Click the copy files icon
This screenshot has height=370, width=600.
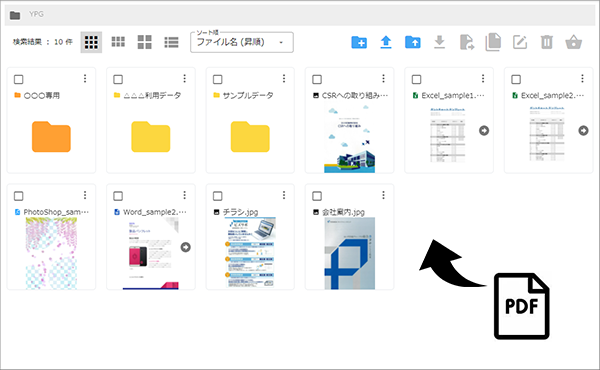pyautogui.click(x=493, y=42)
